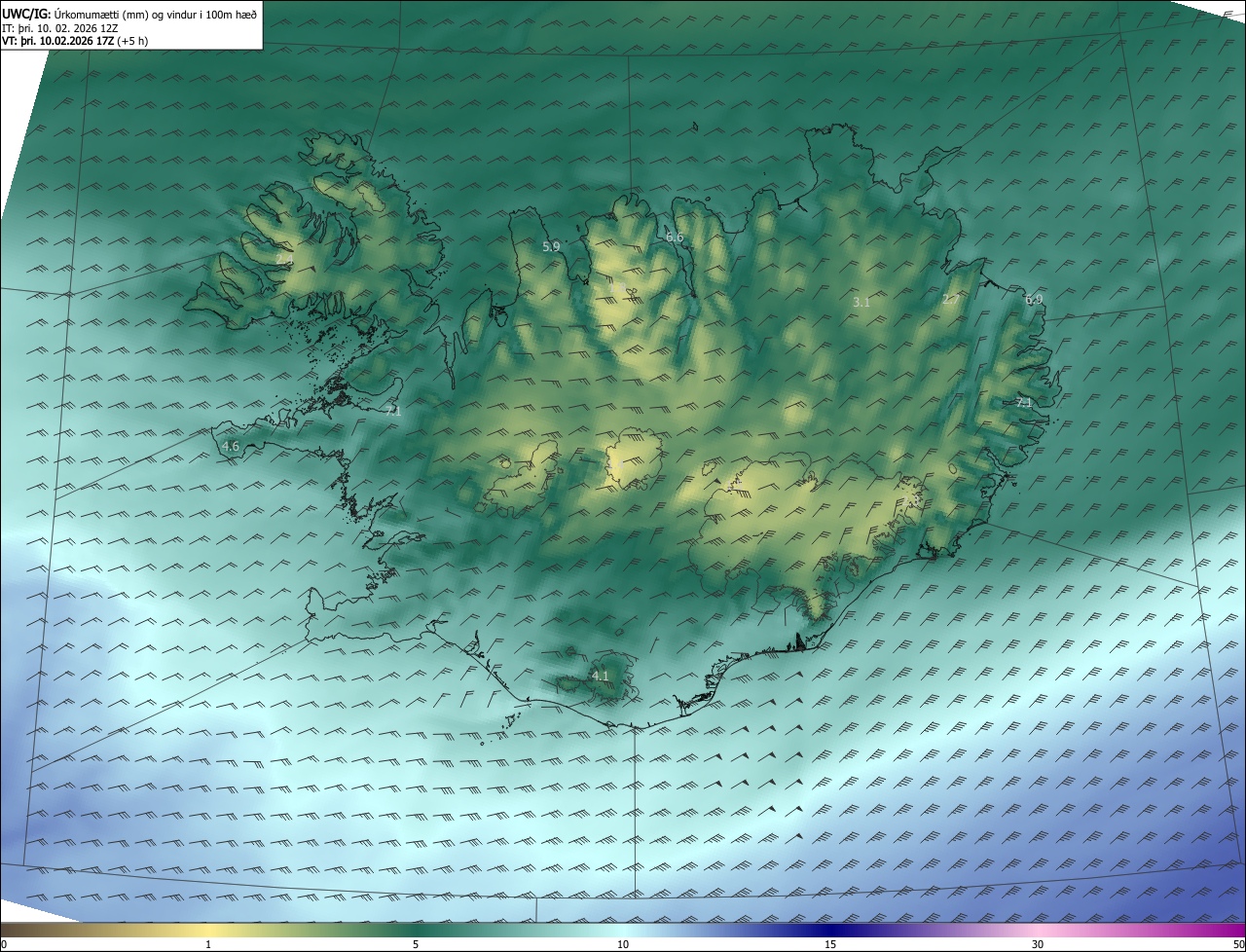Image resolution: width=1246 pixels, height=952 pixels.
Task: Click the '6.6' precipitation value on the map
Action: 675,238
